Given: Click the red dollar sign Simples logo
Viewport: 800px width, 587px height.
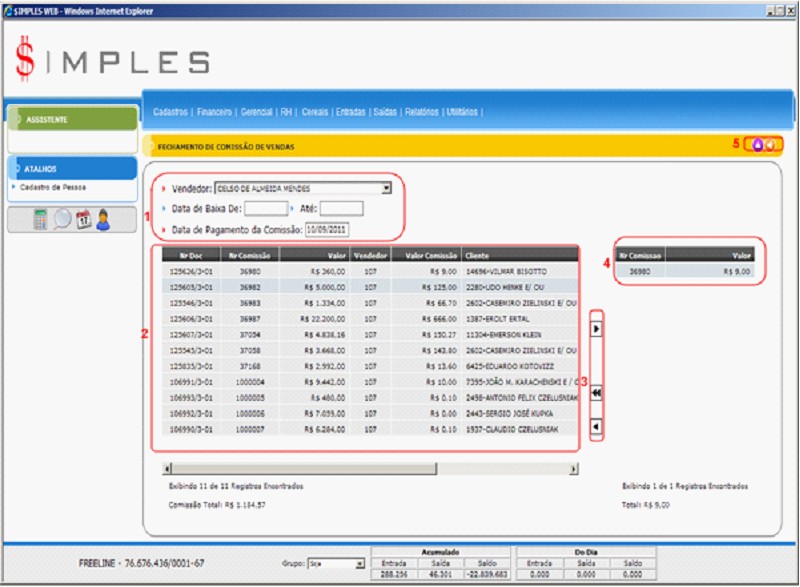Looking at the screenshot, I should 24,59.
